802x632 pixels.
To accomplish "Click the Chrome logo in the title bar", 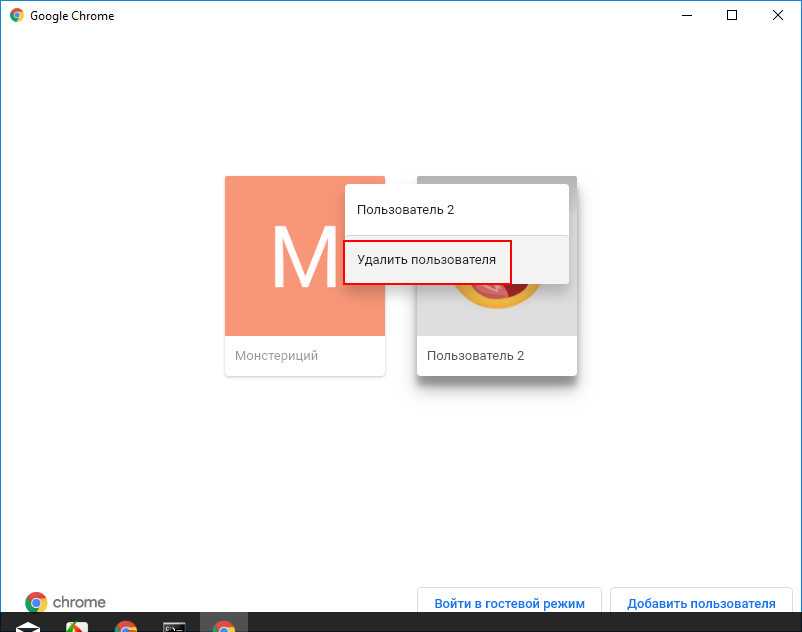I will tap(17, 16).
